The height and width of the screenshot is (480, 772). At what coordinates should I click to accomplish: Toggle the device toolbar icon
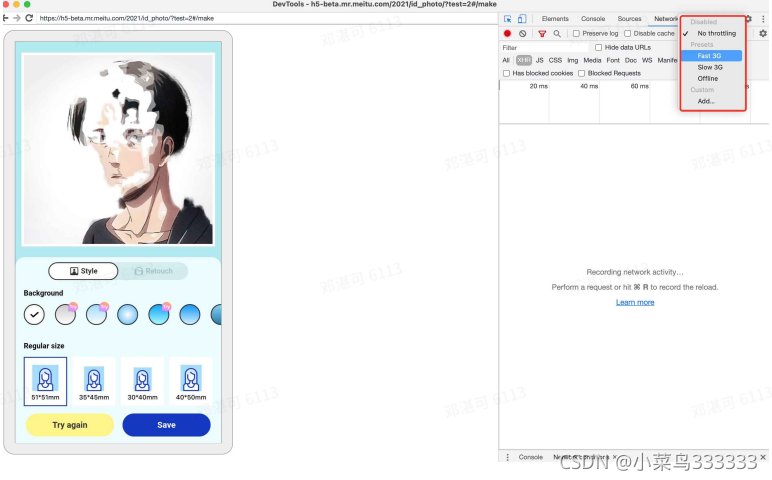pyautogui.click(x=522, y=19)
